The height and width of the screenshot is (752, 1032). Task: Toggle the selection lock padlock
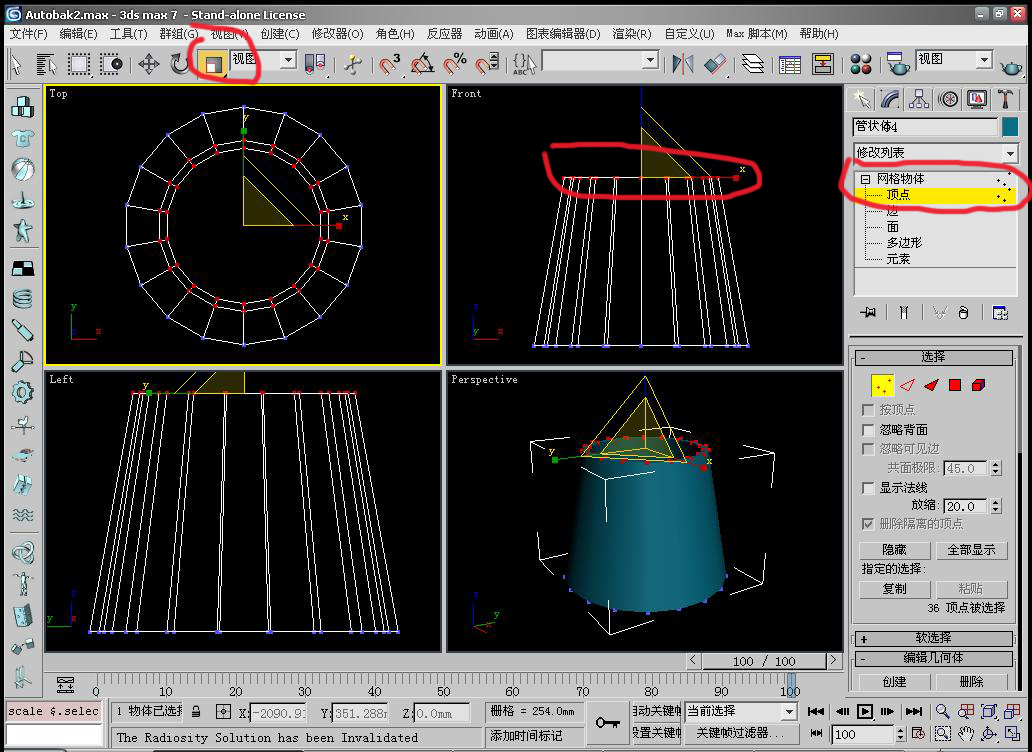[x=196, y=711]
